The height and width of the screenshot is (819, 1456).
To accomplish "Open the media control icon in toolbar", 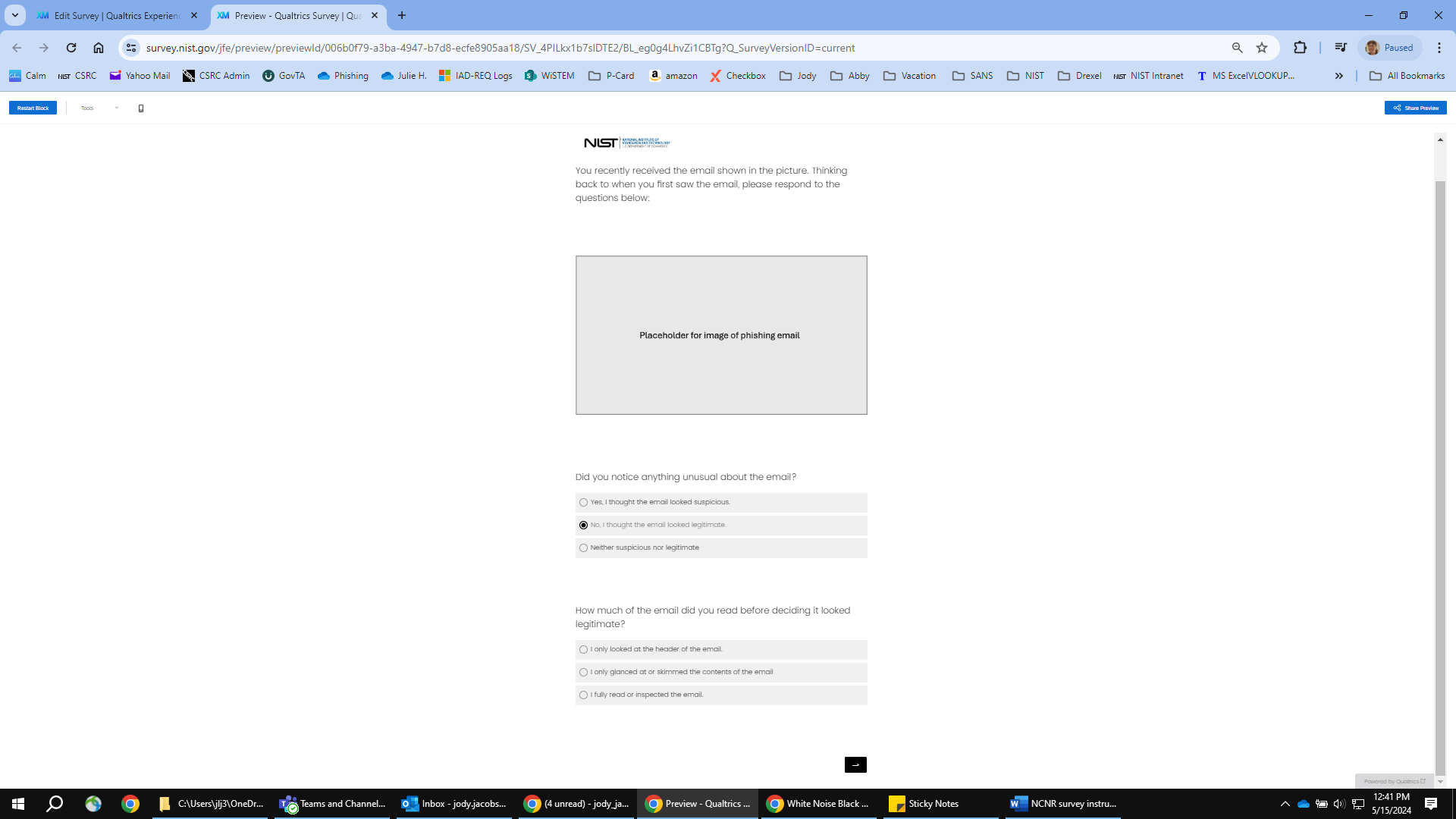I will 1341,48.
